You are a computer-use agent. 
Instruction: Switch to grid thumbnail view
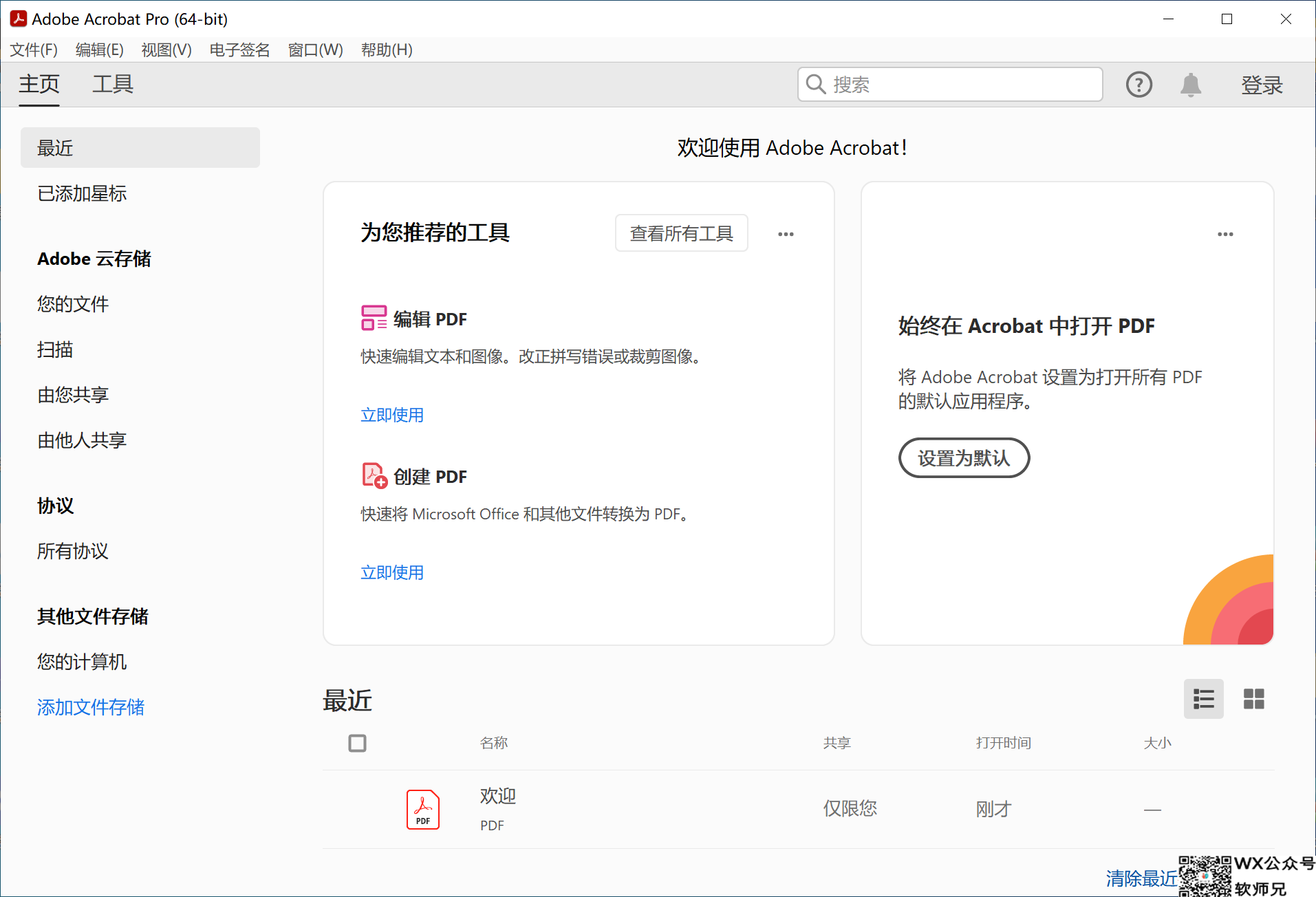(x=1254, y=699)
